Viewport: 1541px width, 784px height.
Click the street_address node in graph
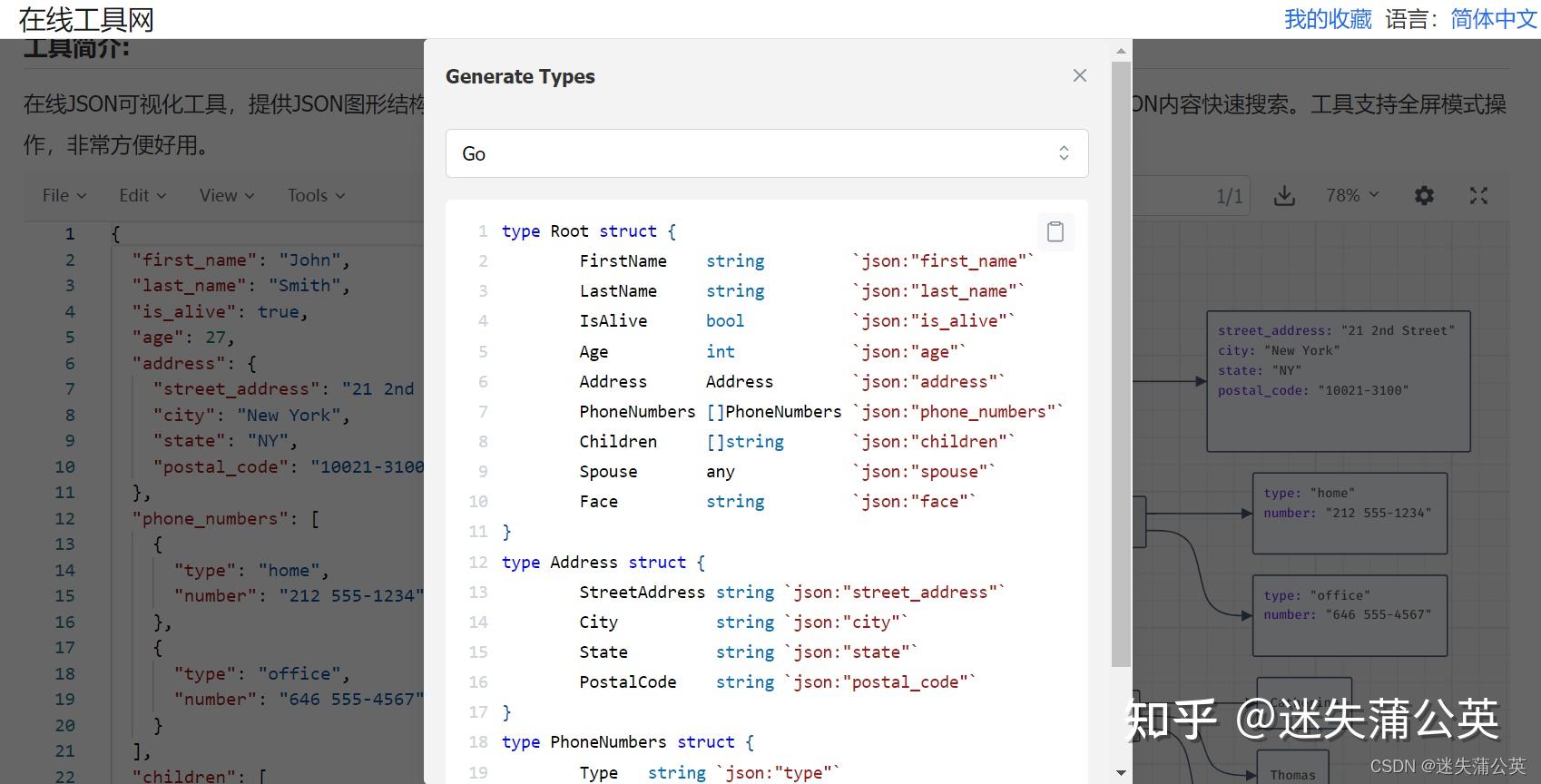click(x=1338, y=381)
